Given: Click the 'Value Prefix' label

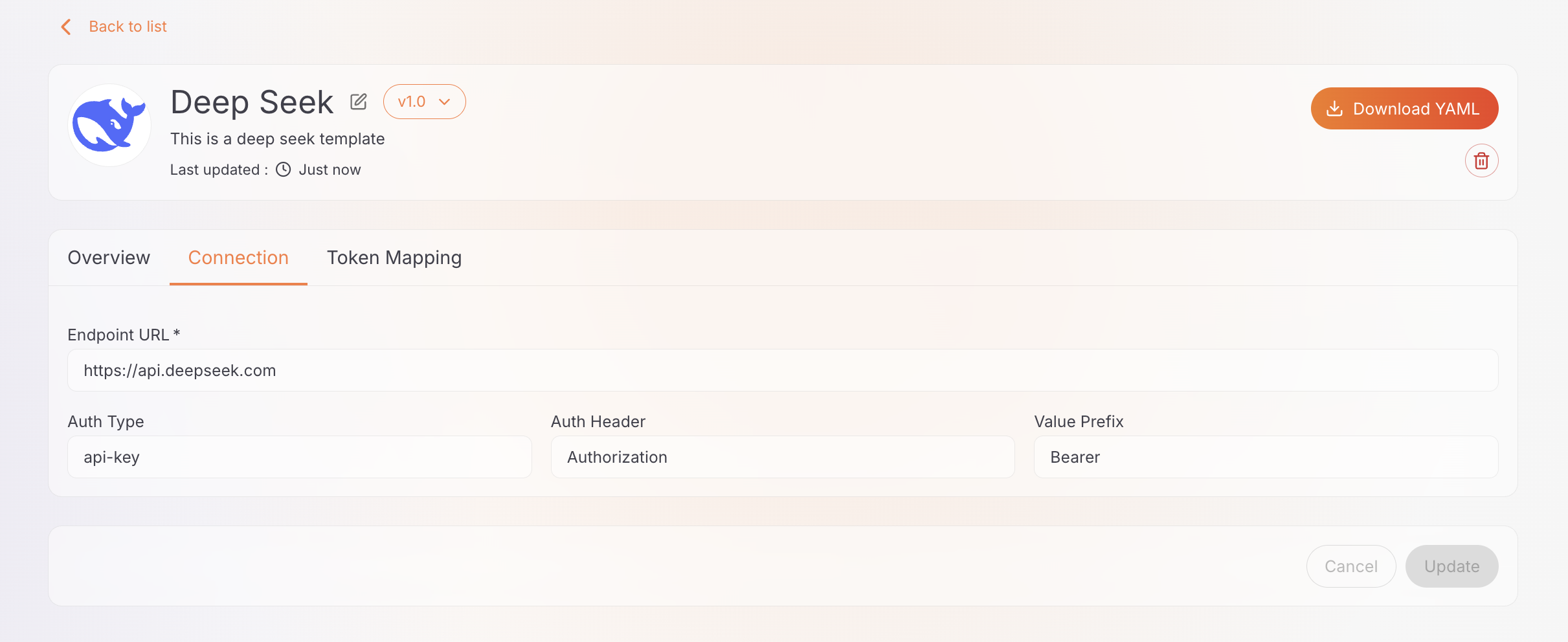Looking at the screenshot, I should pos(1079,421).
